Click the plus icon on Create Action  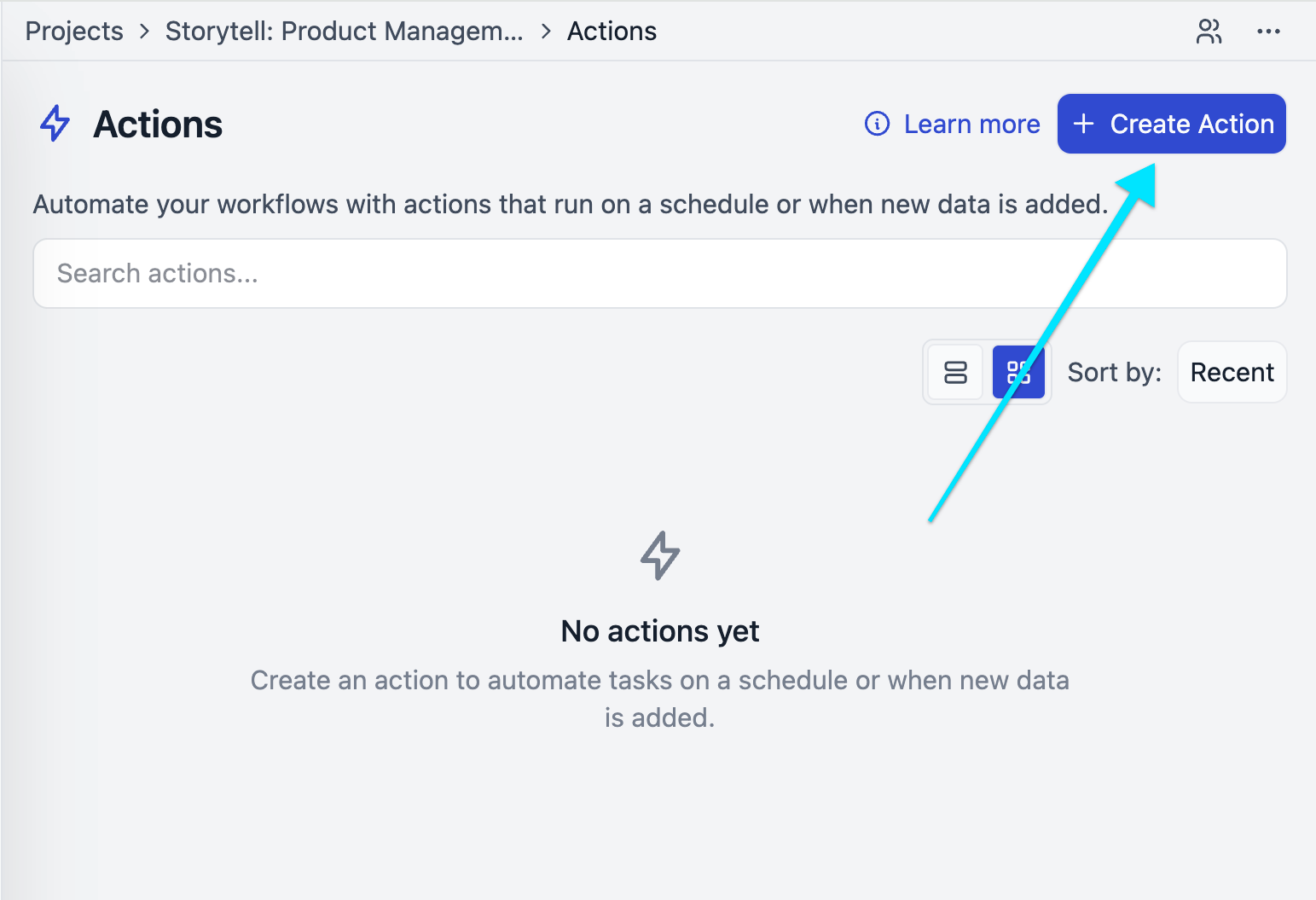click(1083, 124)
